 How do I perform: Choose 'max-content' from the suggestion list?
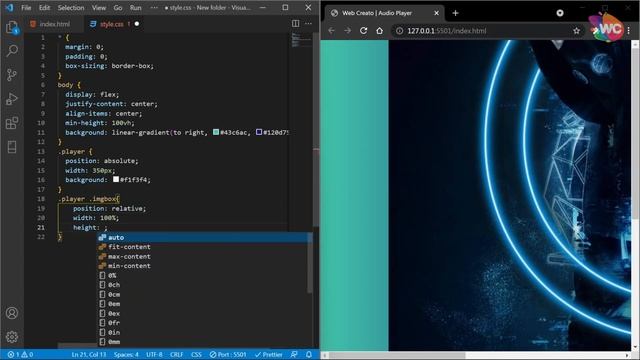[204, 256]
